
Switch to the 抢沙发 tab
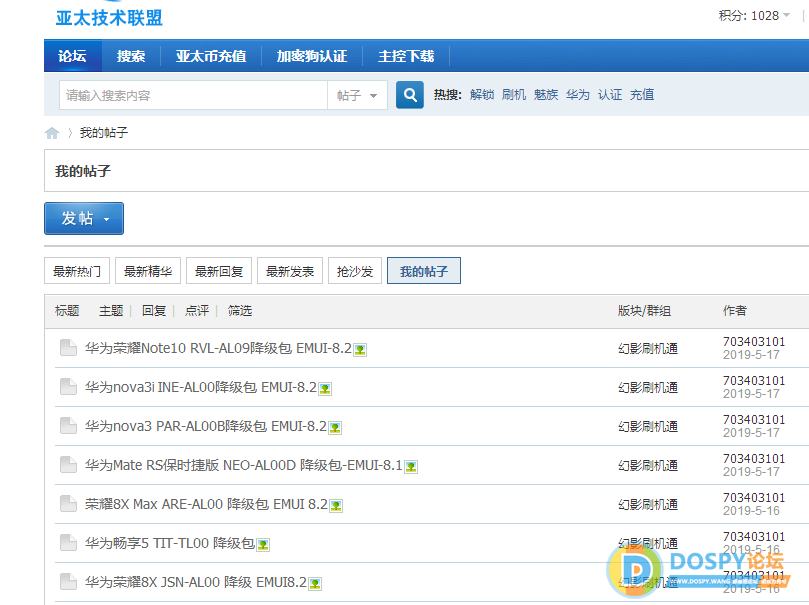[x=355, y=271]
